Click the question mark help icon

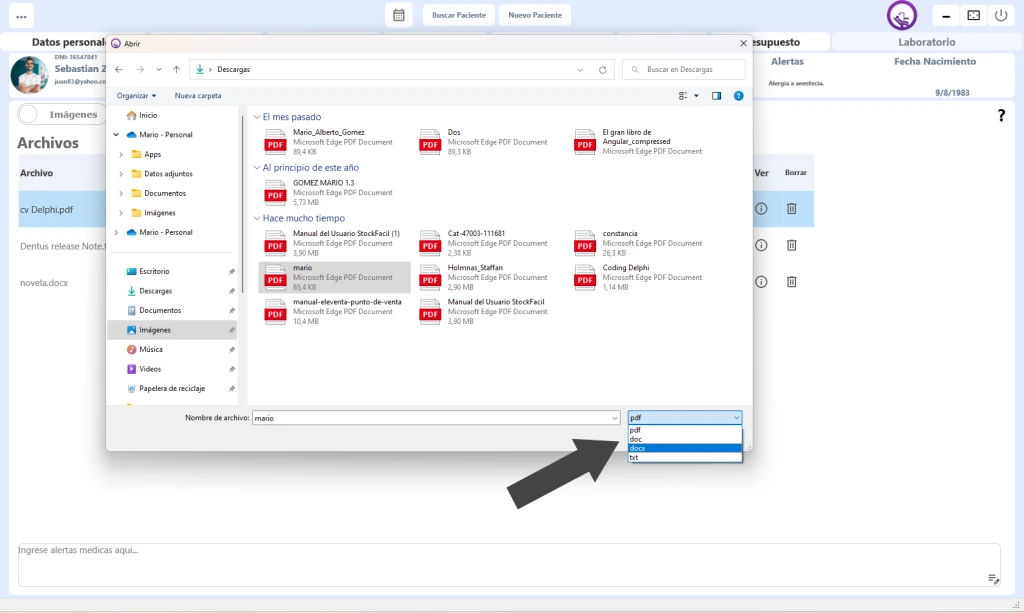point(1001,116)
